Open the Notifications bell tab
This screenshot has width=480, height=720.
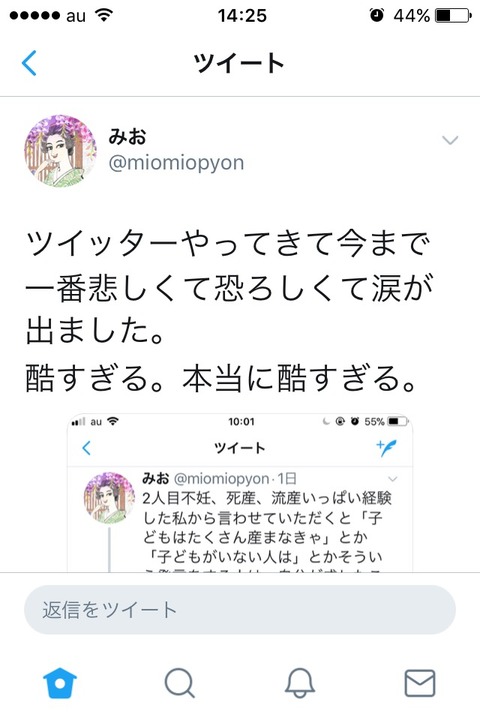pyautogui.click(x=300, y=683)
